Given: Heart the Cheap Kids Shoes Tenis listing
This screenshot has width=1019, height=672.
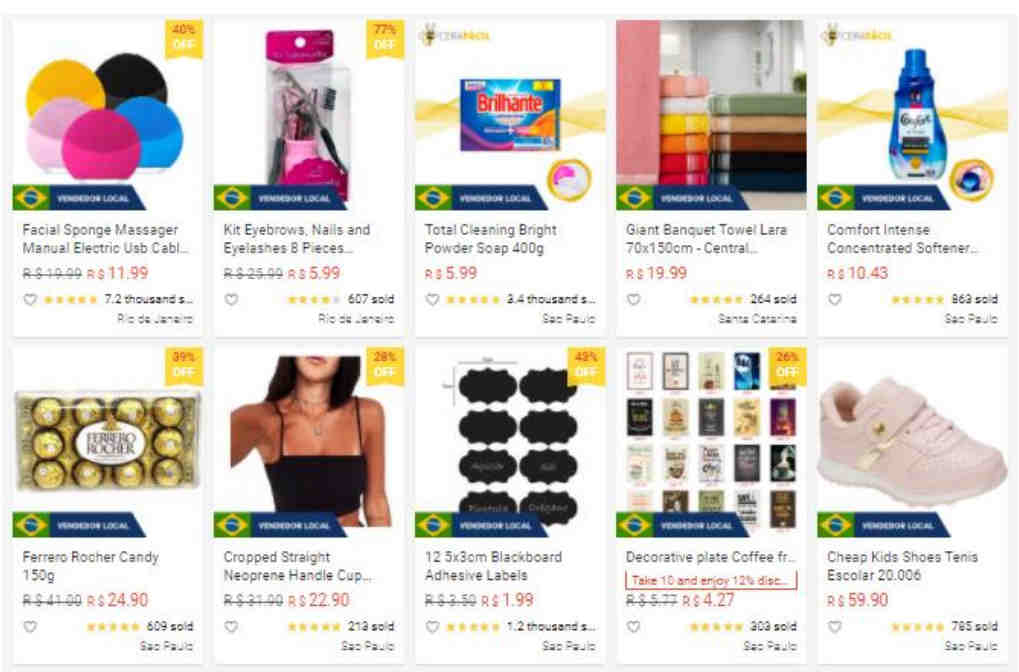Looking at the screenshot, I should tap(835, 627).
